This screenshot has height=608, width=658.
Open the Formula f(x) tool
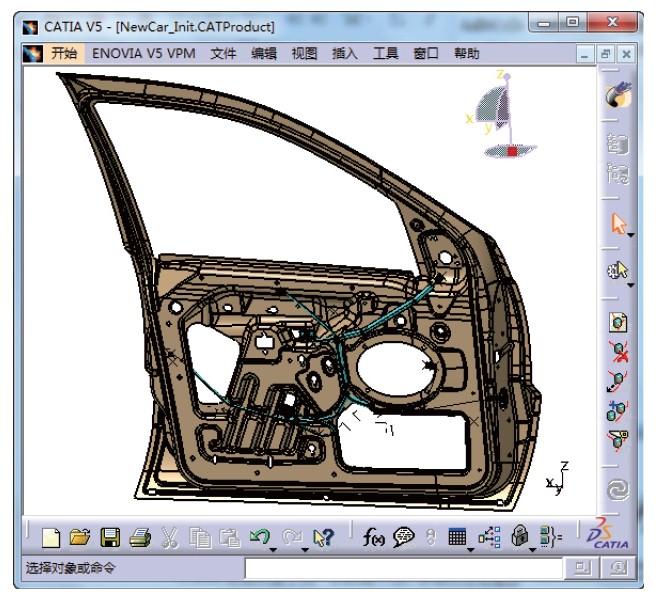point(374,538)
